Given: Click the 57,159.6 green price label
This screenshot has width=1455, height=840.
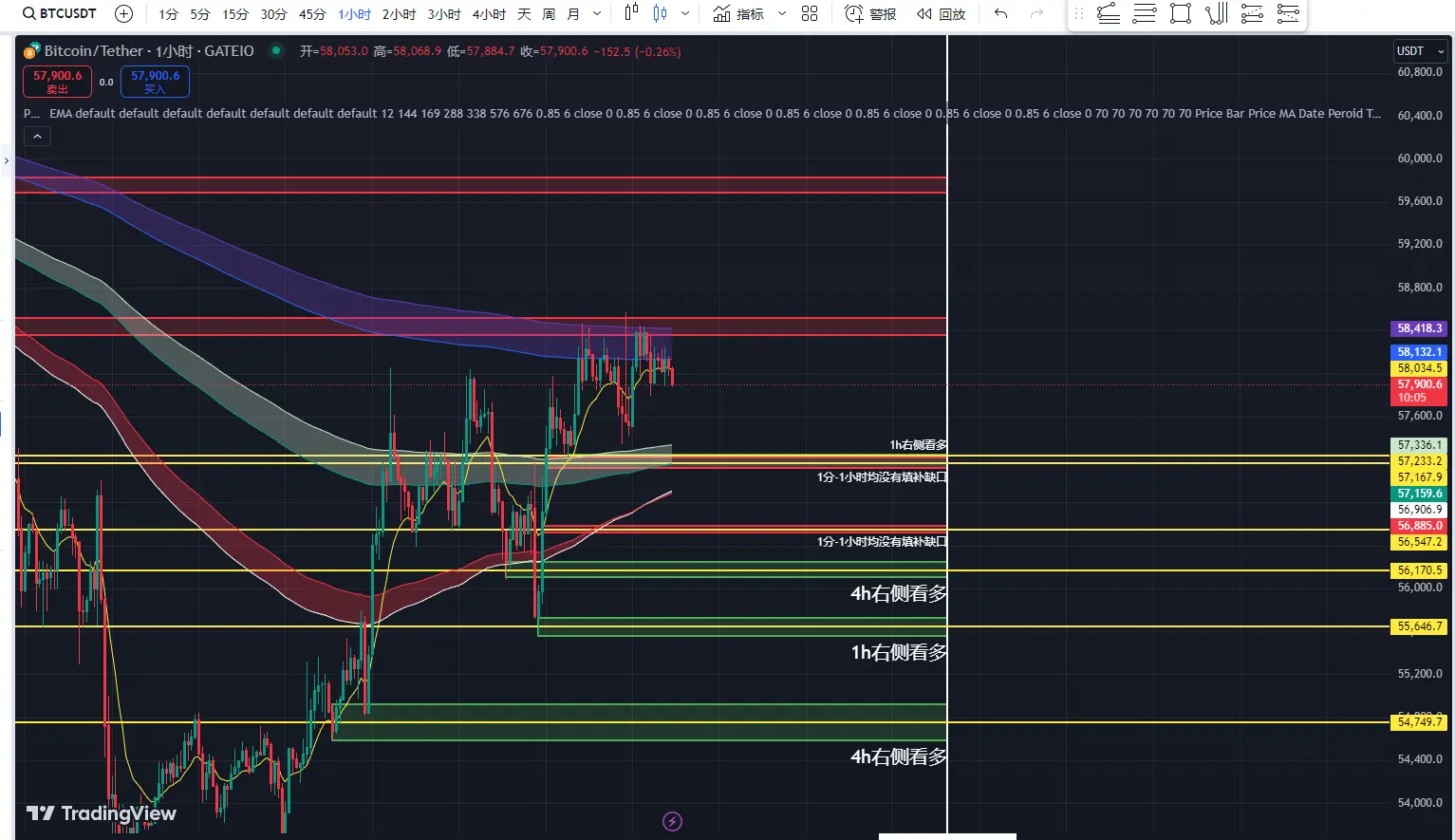Looking at the screenshot, I should pyautogui.click(x=1419, y=494).
